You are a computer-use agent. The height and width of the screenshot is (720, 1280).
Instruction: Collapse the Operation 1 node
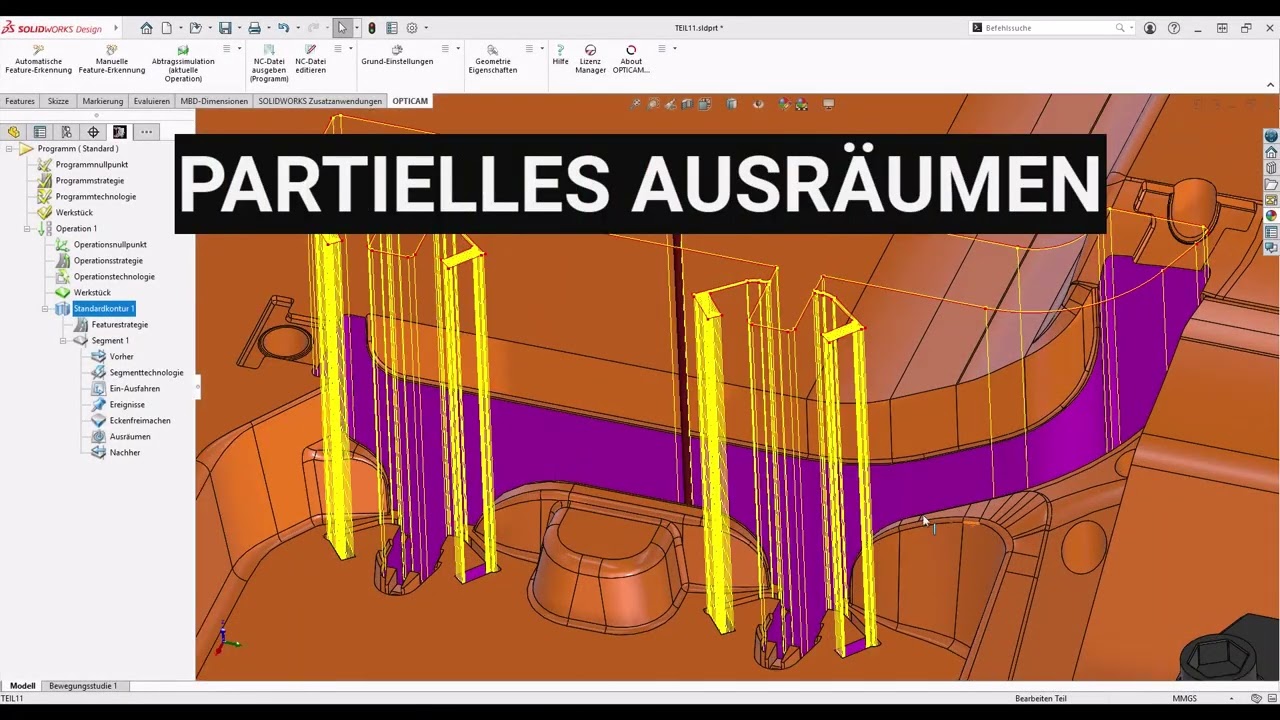28,229
